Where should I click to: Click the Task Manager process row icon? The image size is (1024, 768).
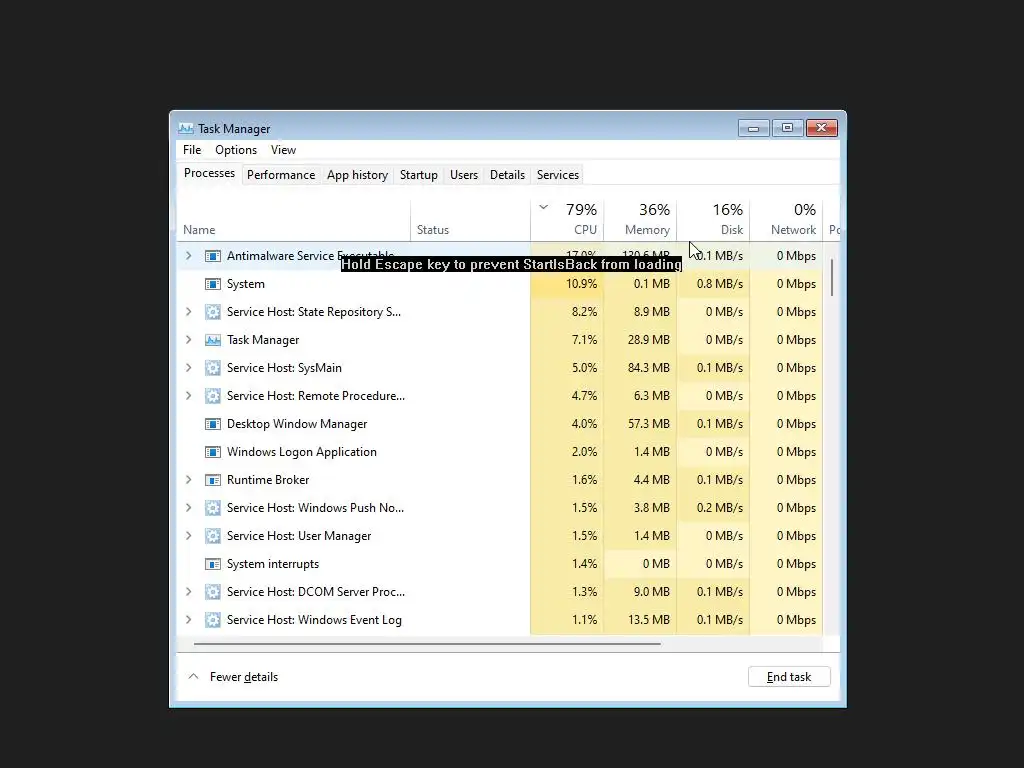pos(212,340)
